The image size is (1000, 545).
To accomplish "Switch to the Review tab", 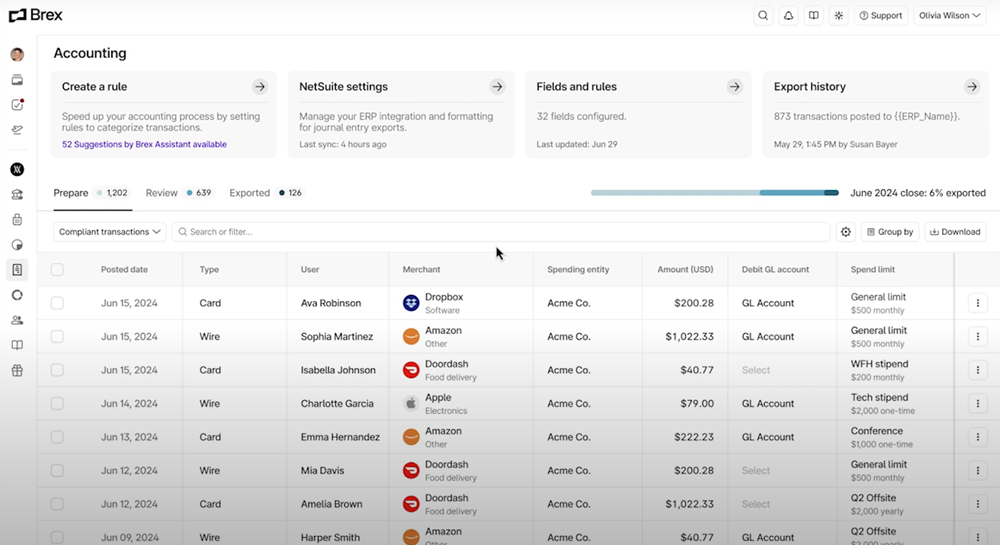I will tap(179, 193).
